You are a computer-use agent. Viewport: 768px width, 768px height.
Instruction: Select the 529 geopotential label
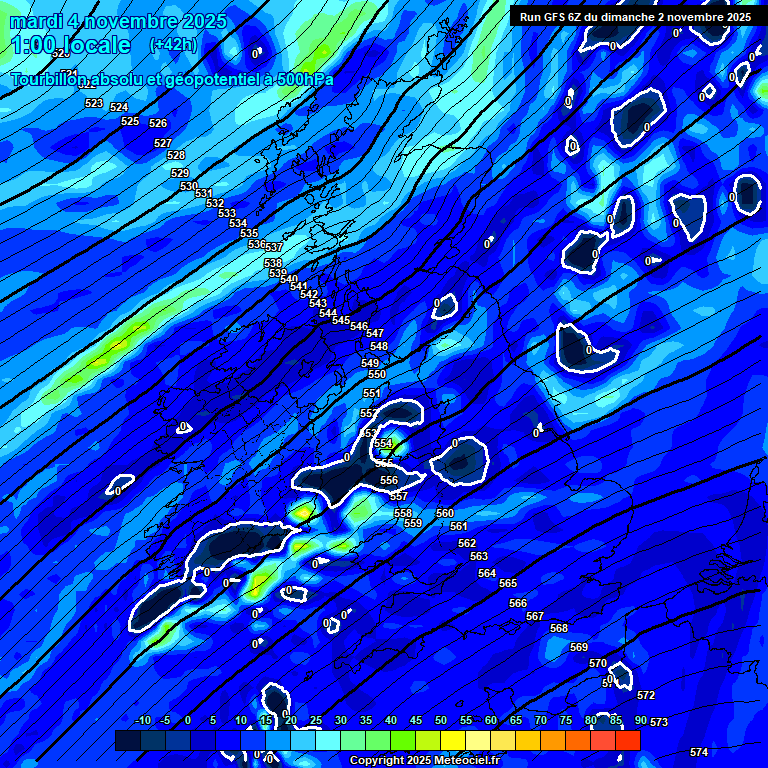180,173
